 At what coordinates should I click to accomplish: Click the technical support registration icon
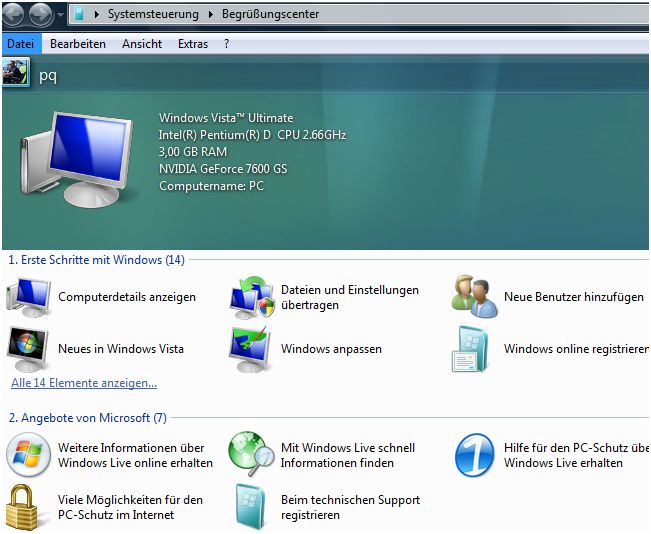[250, 506]
